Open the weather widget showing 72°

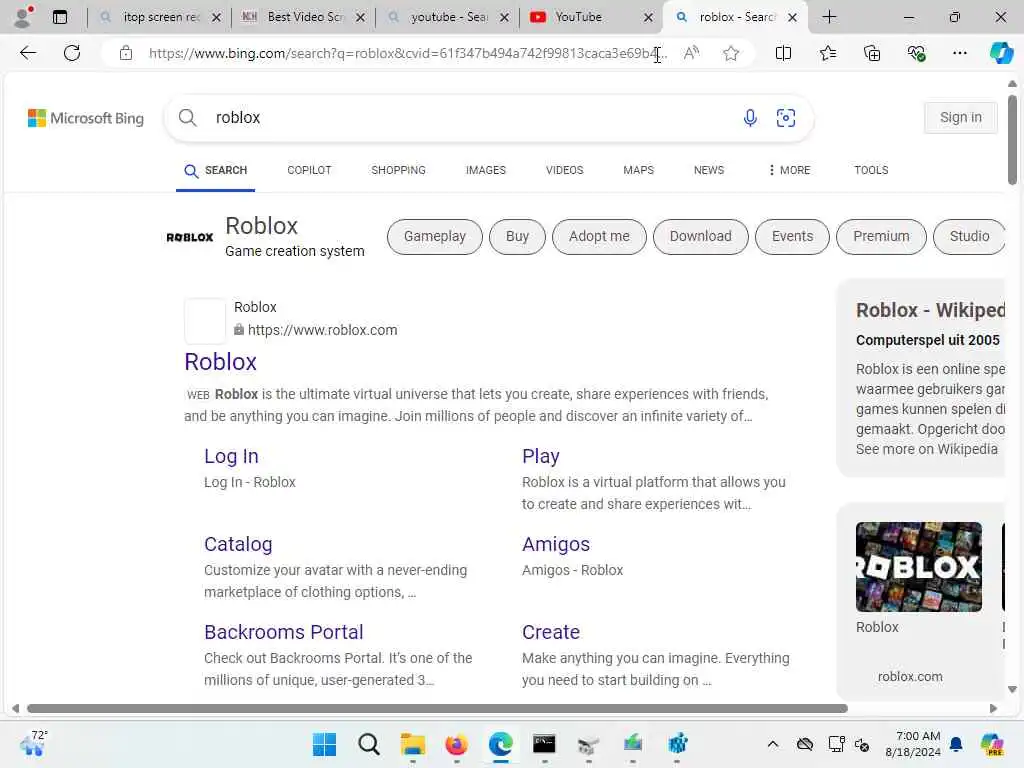(x=33, y=743)
